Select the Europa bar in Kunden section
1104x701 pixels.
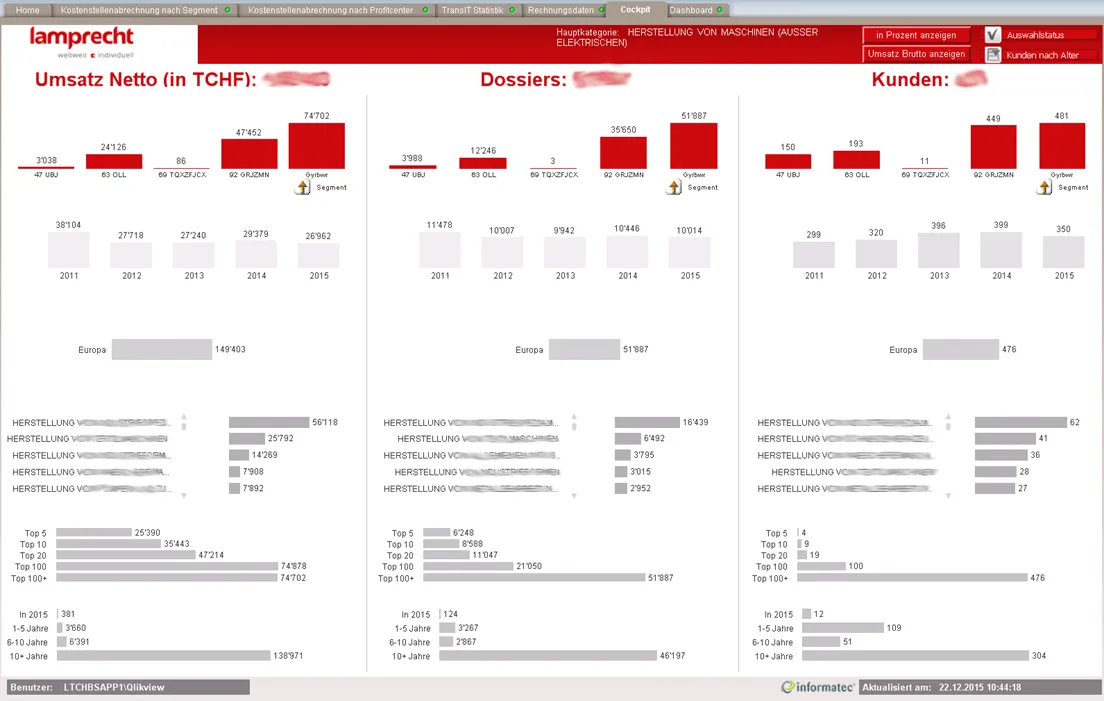point(960,349)
